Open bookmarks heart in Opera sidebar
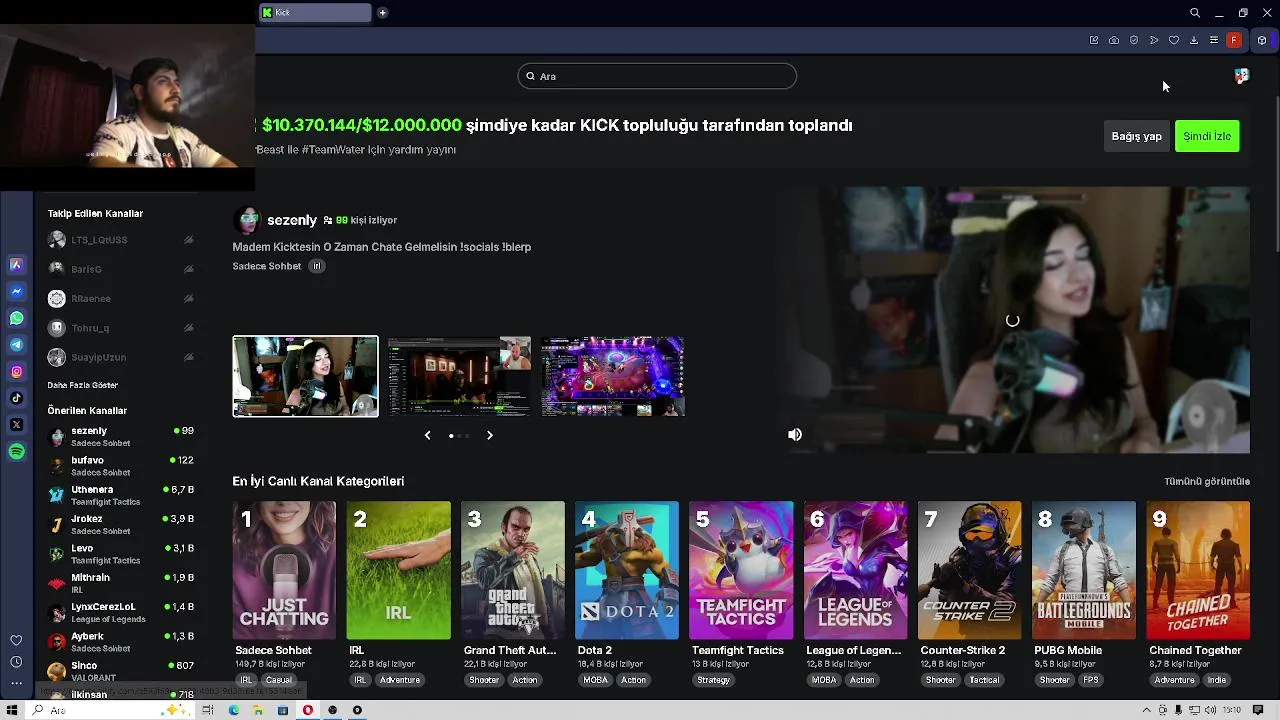The height and width of the screenshot is (720, 1280). 16,640
